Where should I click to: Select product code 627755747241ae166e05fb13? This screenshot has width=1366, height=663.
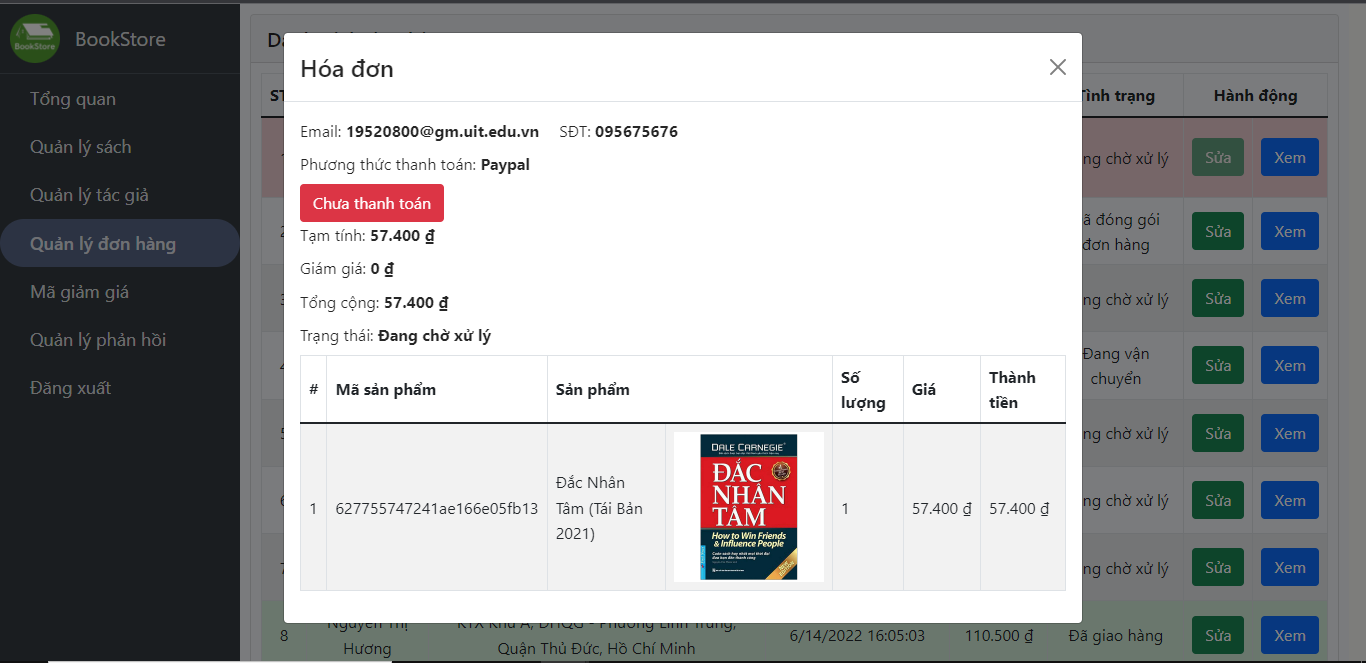point(436,508)
